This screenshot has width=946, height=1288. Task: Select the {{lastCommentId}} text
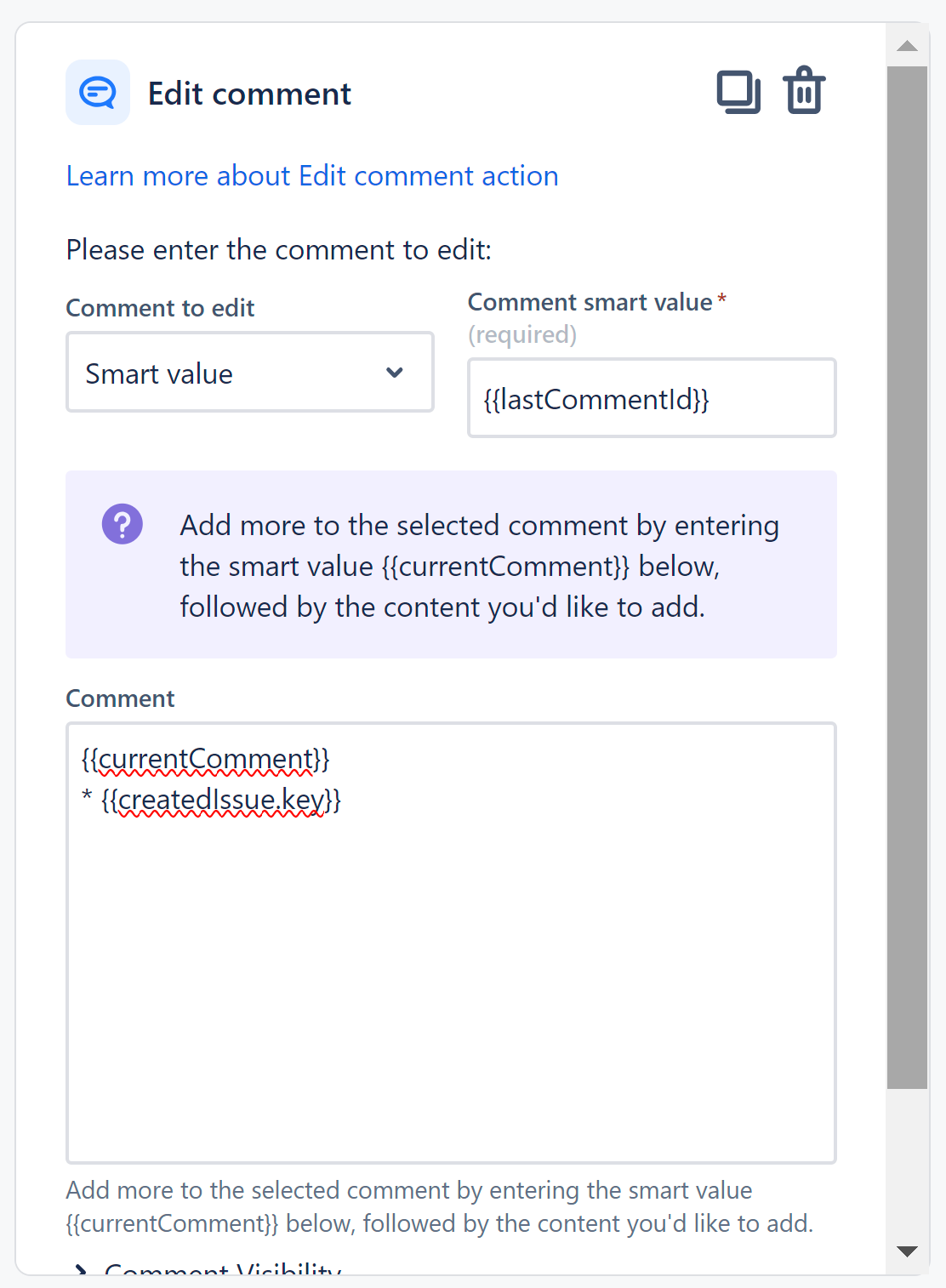coord(597,399)
